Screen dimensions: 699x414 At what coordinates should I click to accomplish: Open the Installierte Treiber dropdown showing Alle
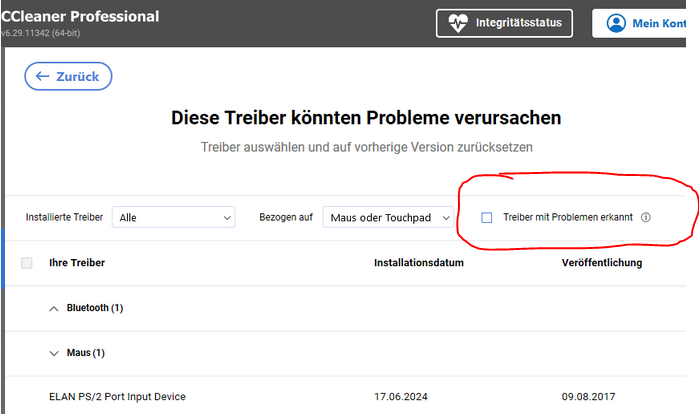(174, 217)
